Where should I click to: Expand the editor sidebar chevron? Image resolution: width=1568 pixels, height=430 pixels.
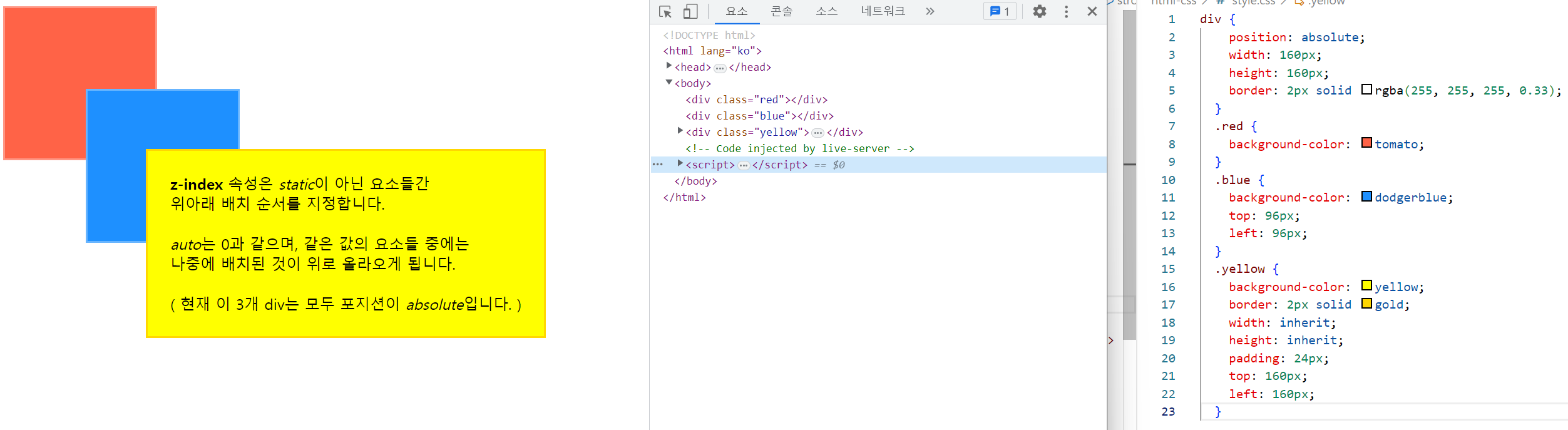[x=1111, y=340]
